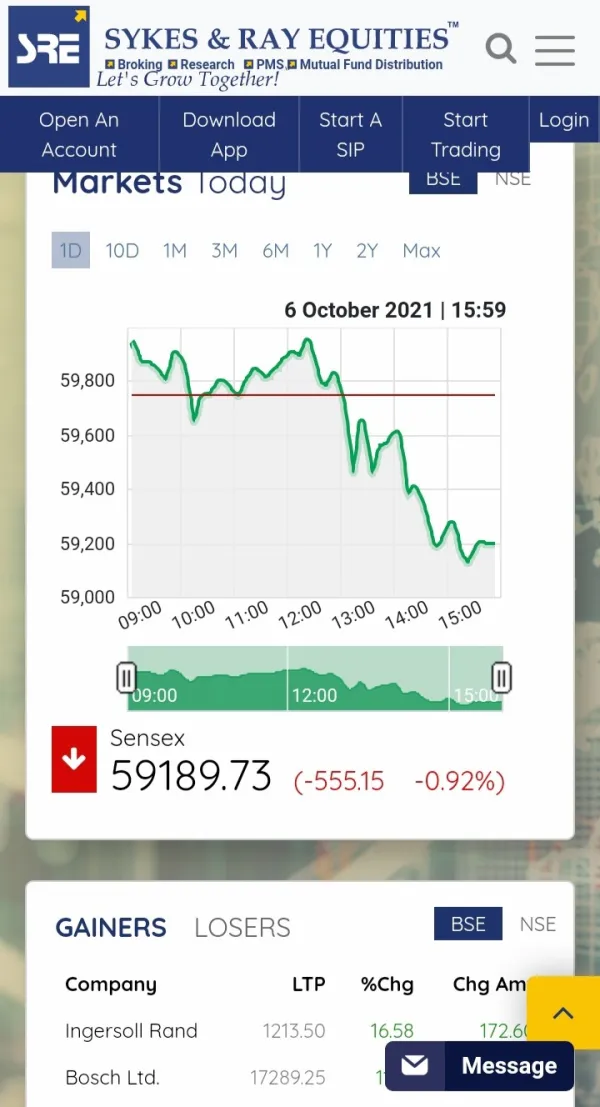Select BSE in the Gainers section
This screenshot has width=600, height=1107.
tap(467, 924)
